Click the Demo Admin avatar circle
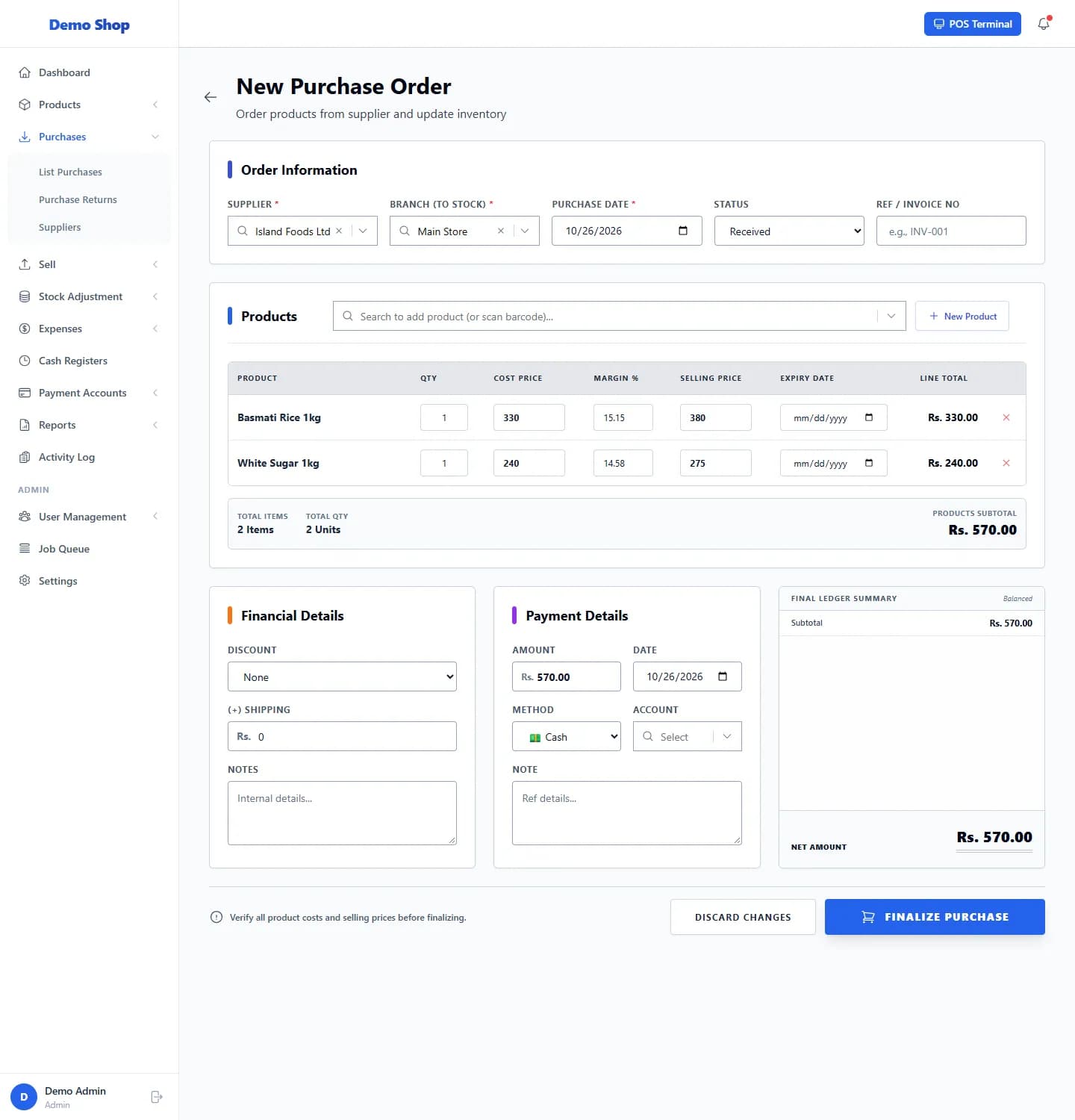The image size is (1075, 1120). pos(24,1097)
